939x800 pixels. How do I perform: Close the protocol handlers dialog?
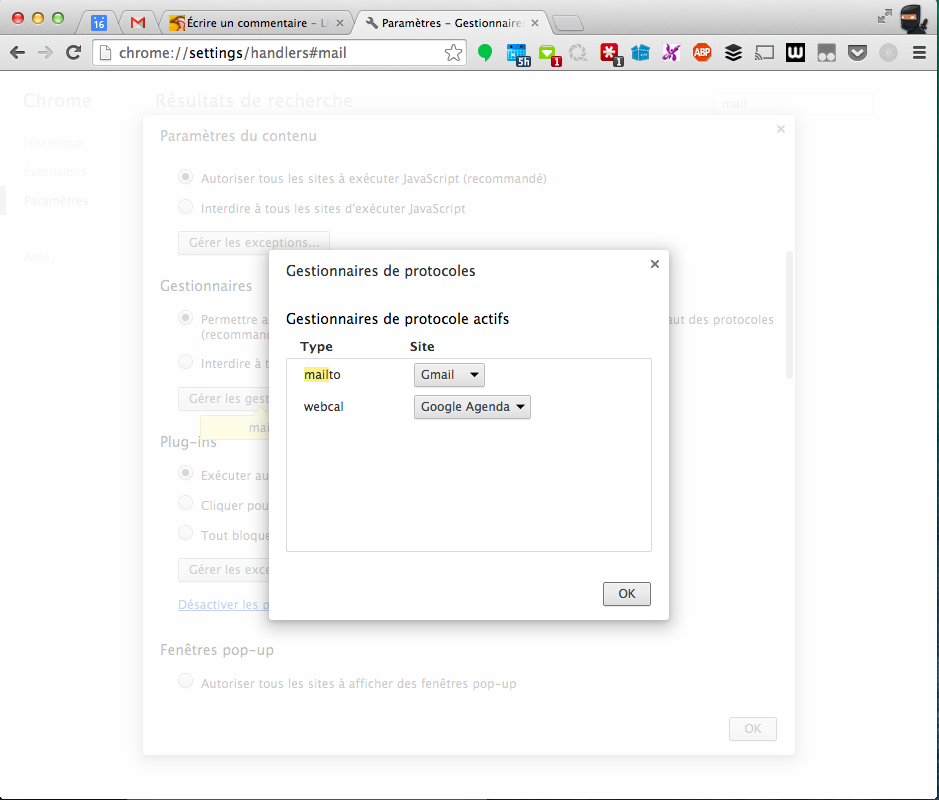(x=655, y=264)
